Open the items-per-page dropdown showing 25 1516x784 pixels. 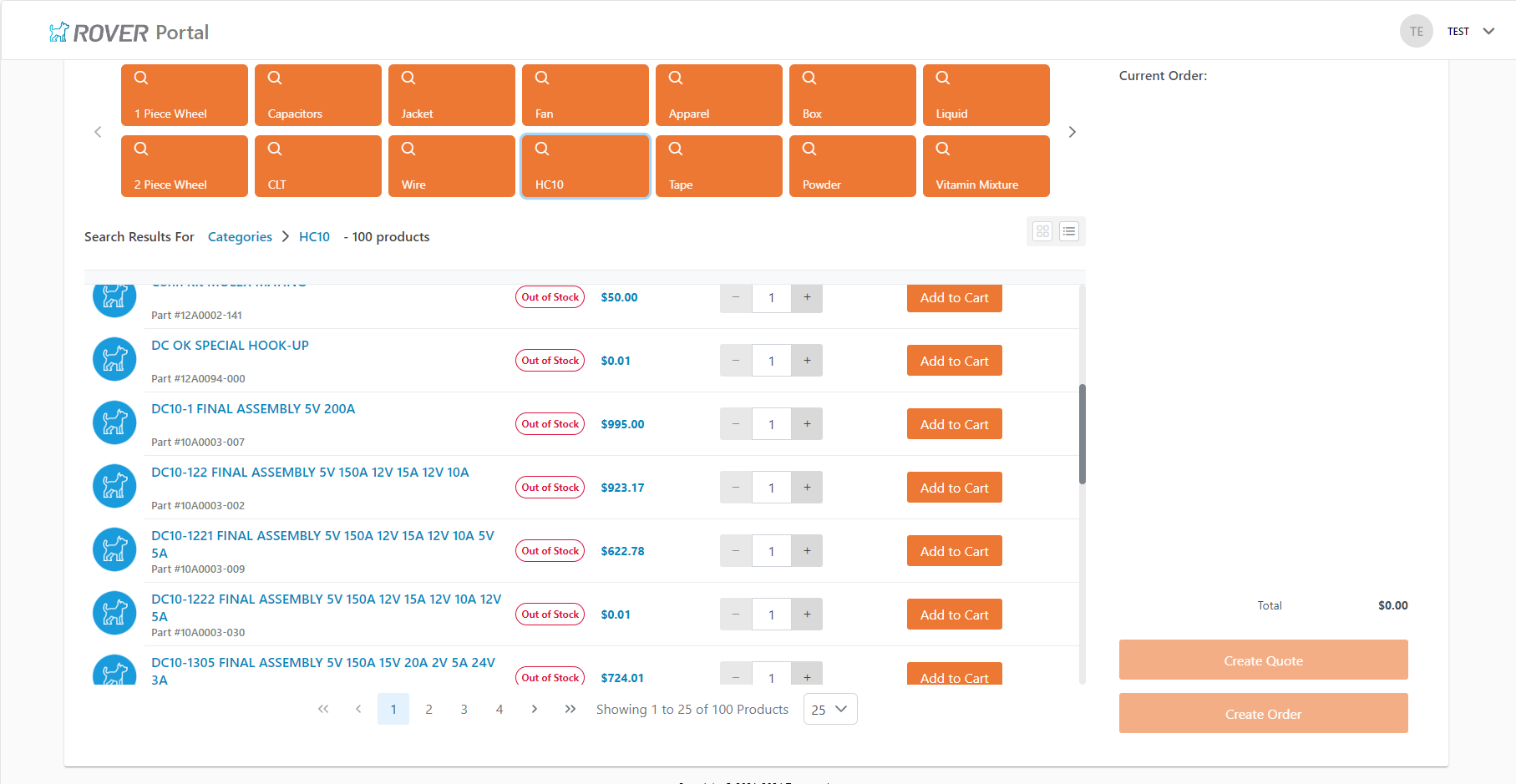coord(829,709)
